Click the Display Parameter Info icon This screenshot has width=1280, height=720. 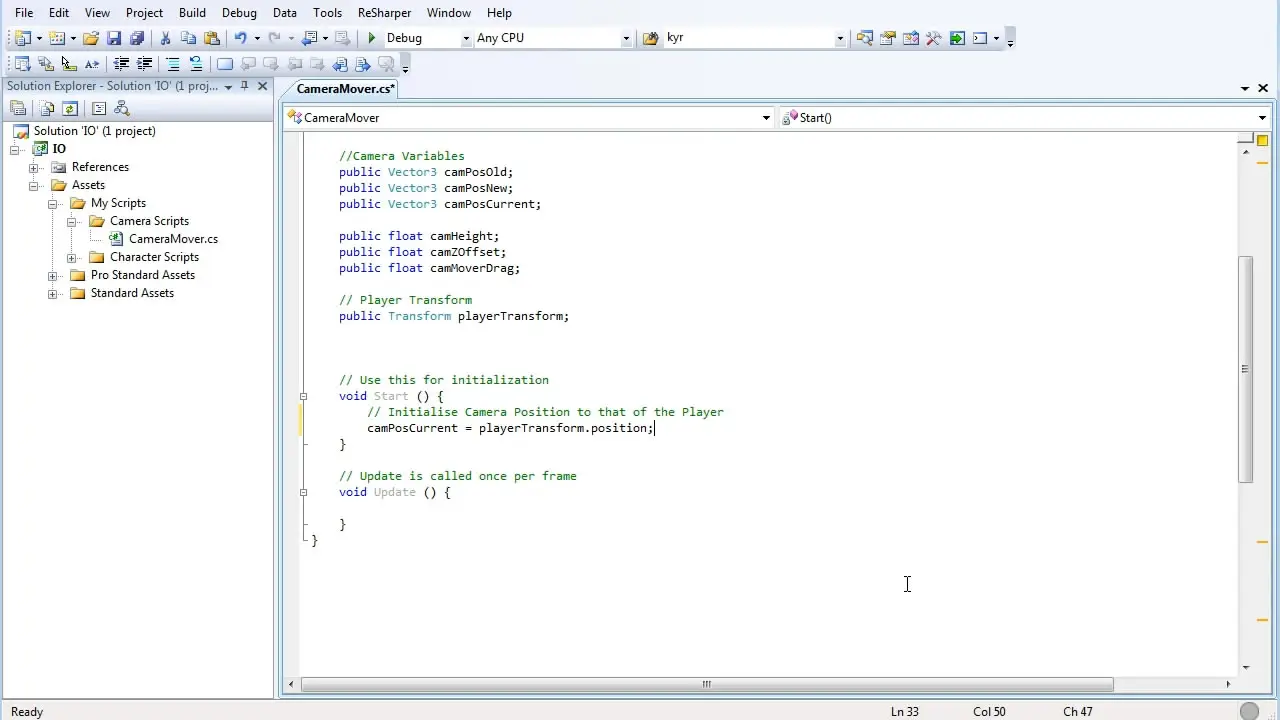45,64
